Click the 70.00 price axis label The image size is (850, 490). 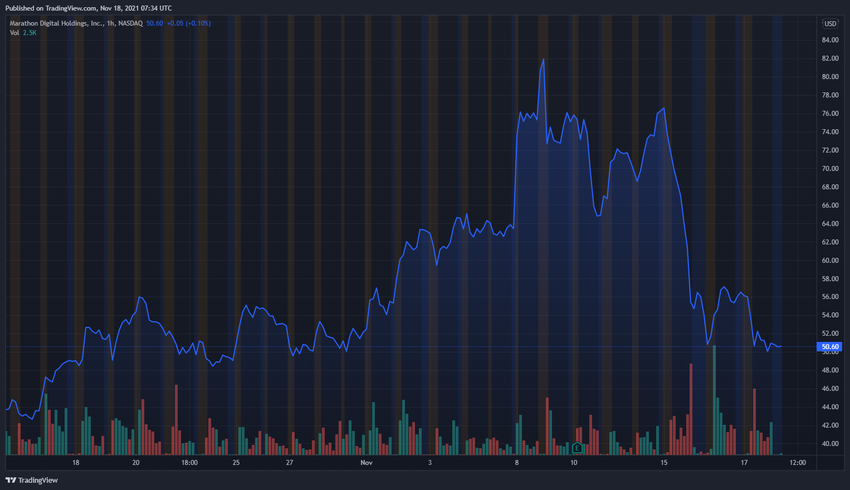coord(830,169)
